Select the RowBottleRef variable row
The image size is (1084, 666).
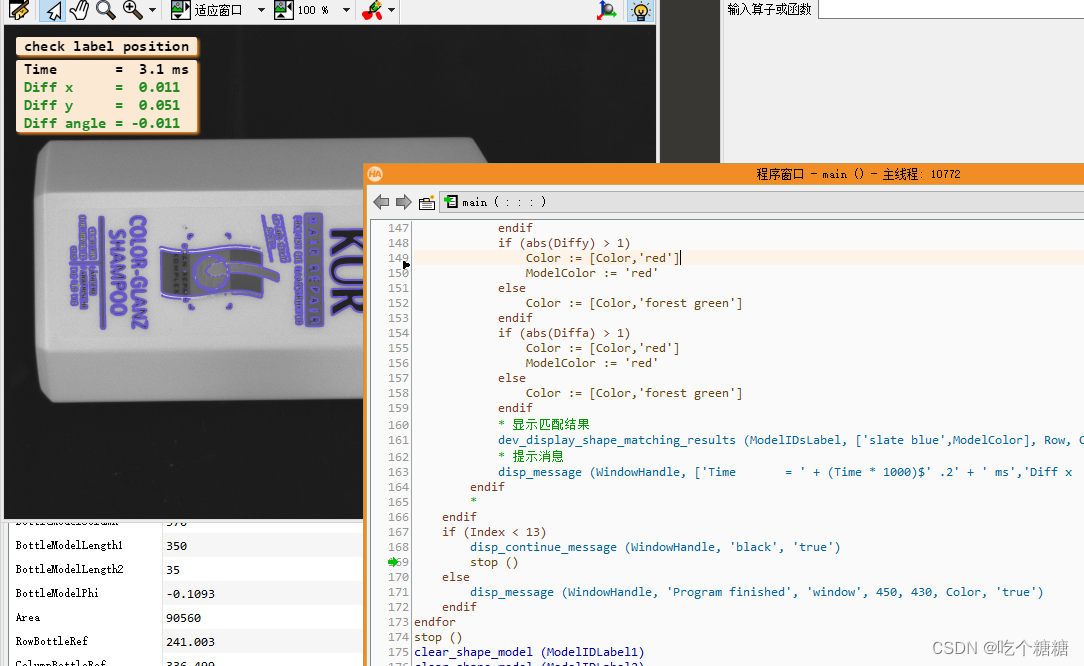(x=185, y=641)
